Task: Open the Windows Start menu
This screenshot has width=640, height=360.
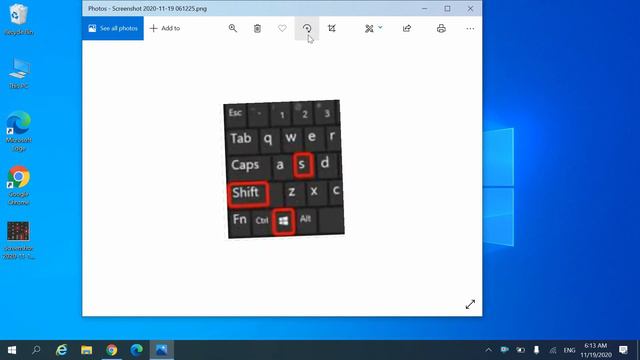Action: click(x=12, y=350)
